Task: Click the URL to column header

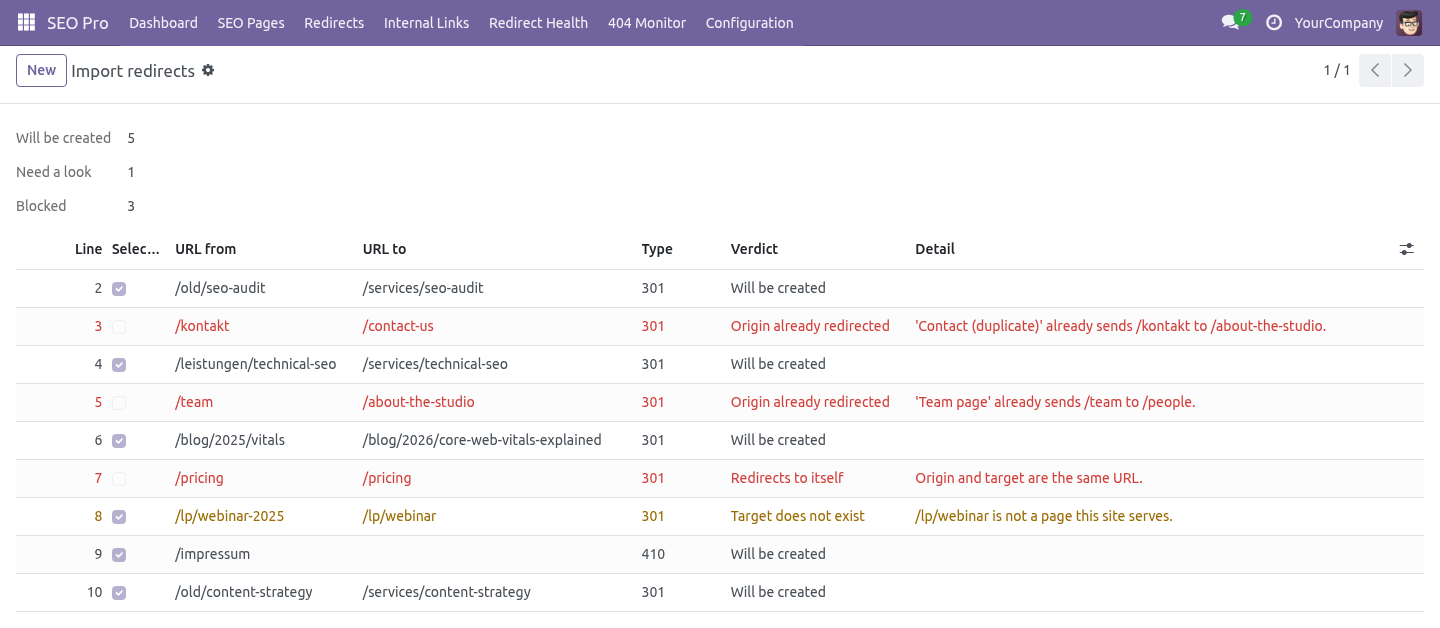Action: [x=384, y=249]
